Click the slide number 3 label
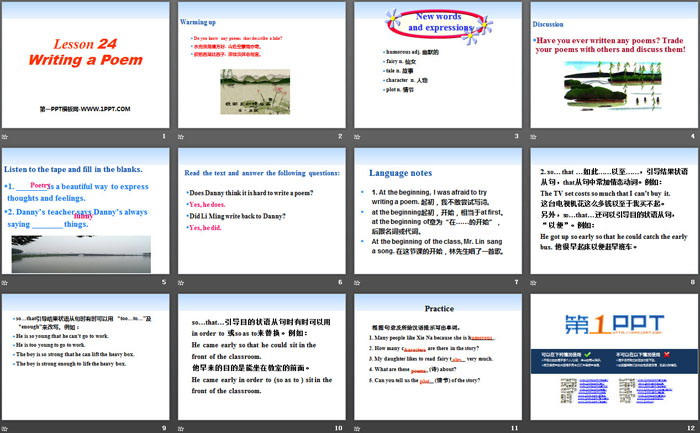The width and height of the screenshot is (700, 433). [x=517, y=136]
